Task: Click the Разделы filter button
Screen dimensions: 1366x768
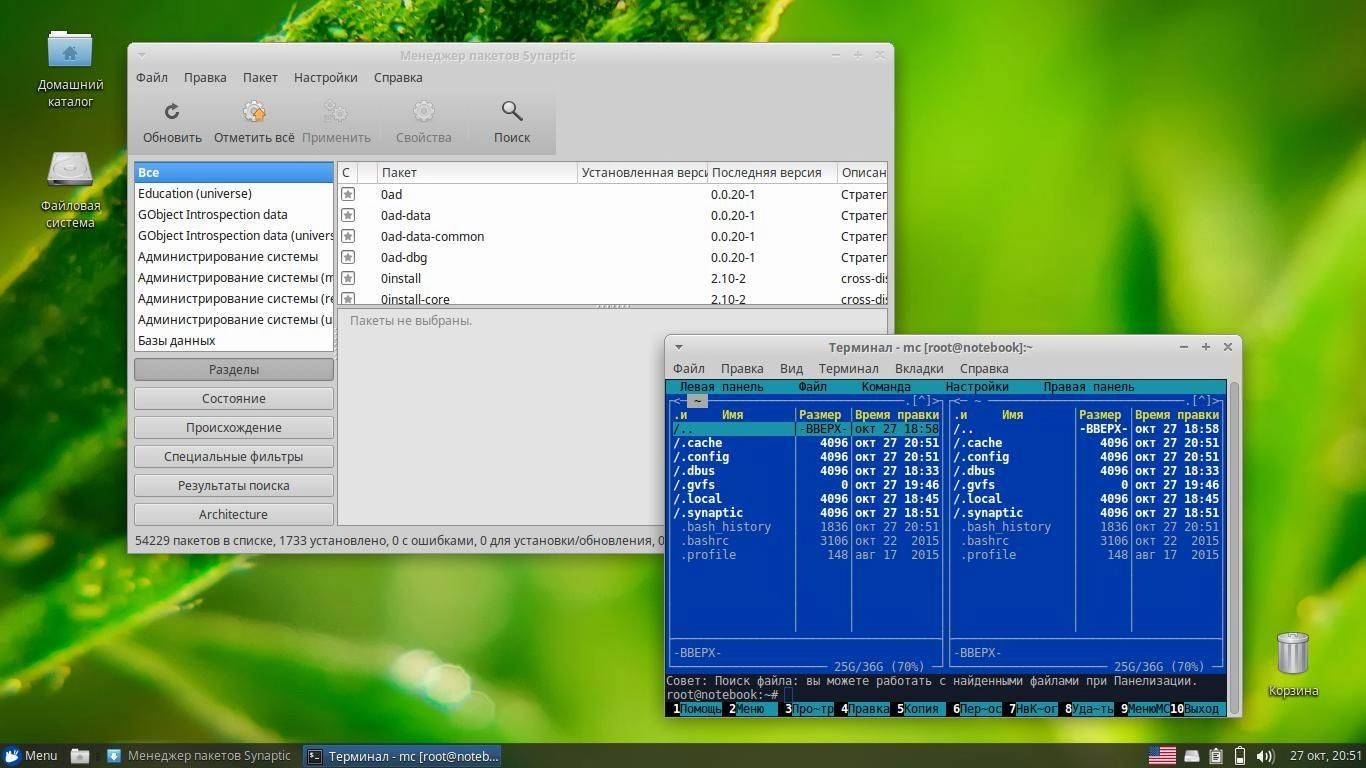Action: click(x=234, y=369)
